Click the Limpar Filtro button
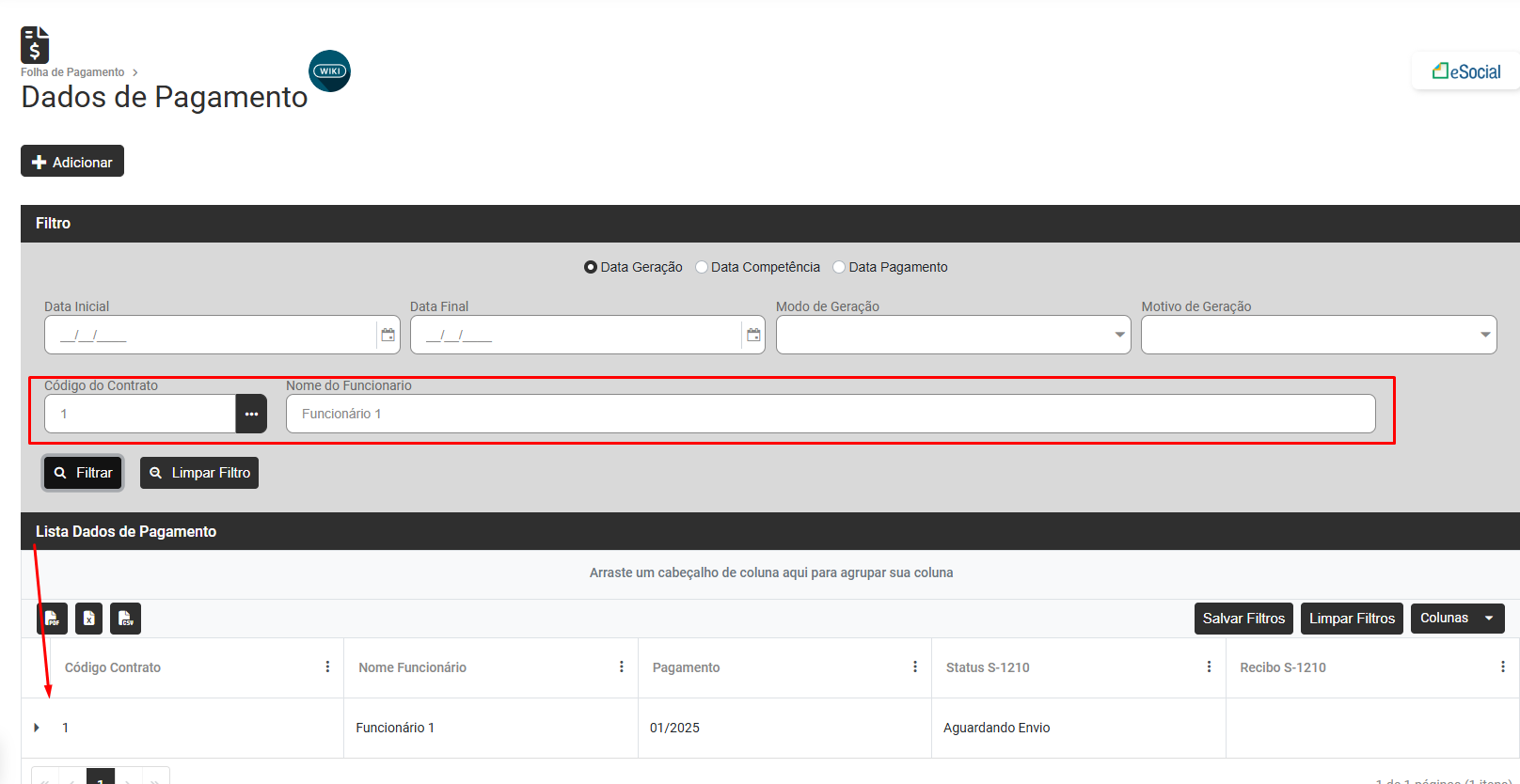 (199, 473)
